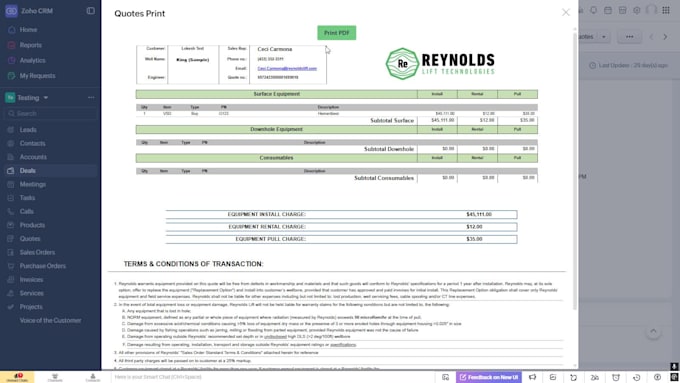Click the green Print PDF button
This screenshot has height=383, width=680.
(337, 33)
